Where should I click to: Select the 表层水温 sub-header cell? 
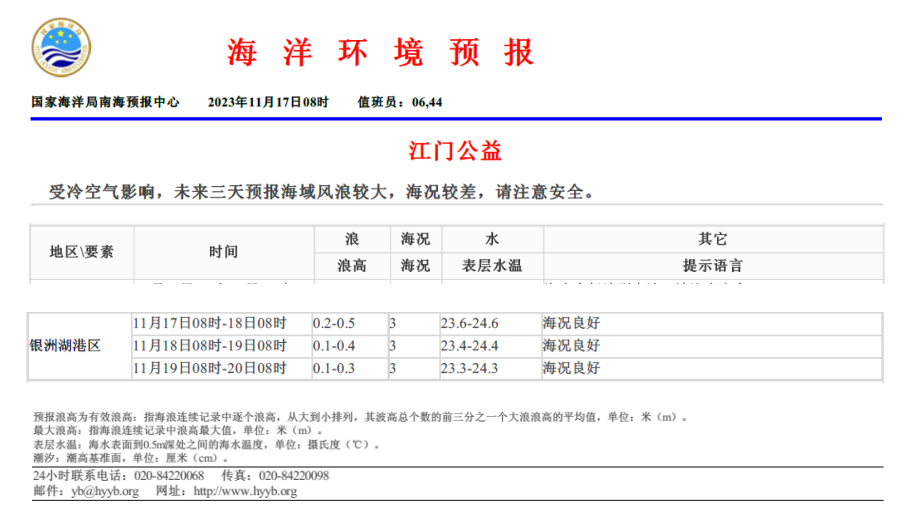[490, 266]
